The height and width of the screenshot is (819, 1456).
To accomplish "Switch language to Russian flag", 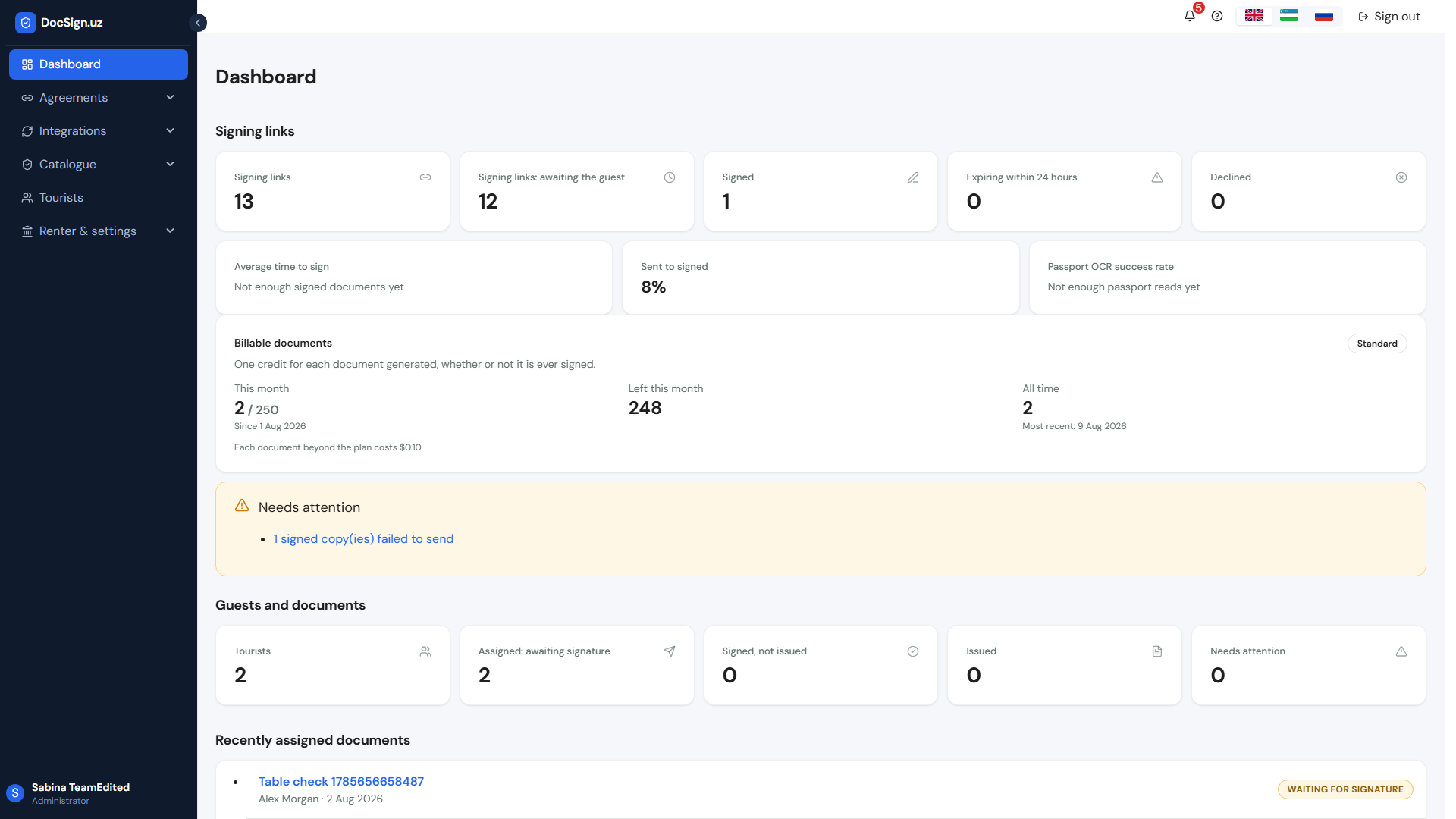I will pyautogui.click(x=1324, y=16).
